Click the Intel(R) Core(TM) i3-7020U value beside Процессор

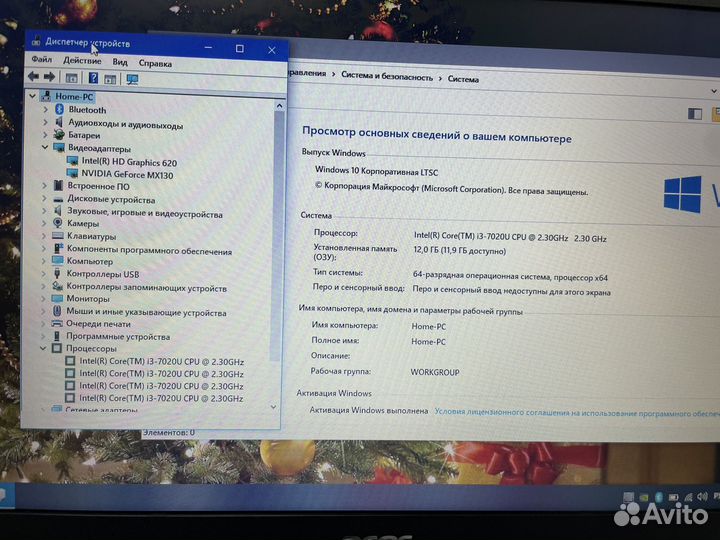pyautogui.click(x=510, y=237)
